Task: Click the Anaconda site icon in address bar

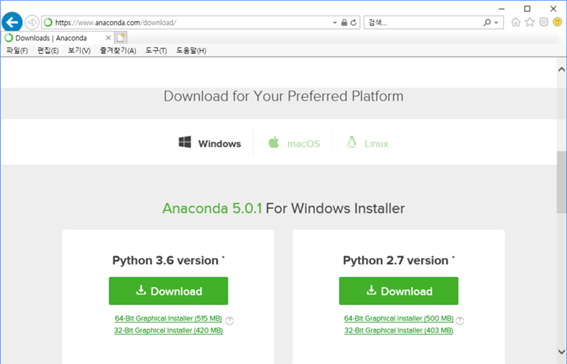Action: (48, 22)
